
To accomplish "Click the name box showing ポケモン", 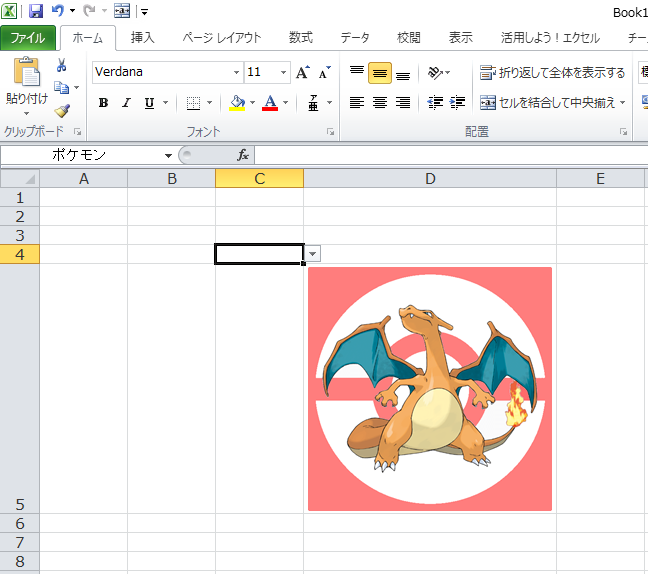I will click(81, 155).
